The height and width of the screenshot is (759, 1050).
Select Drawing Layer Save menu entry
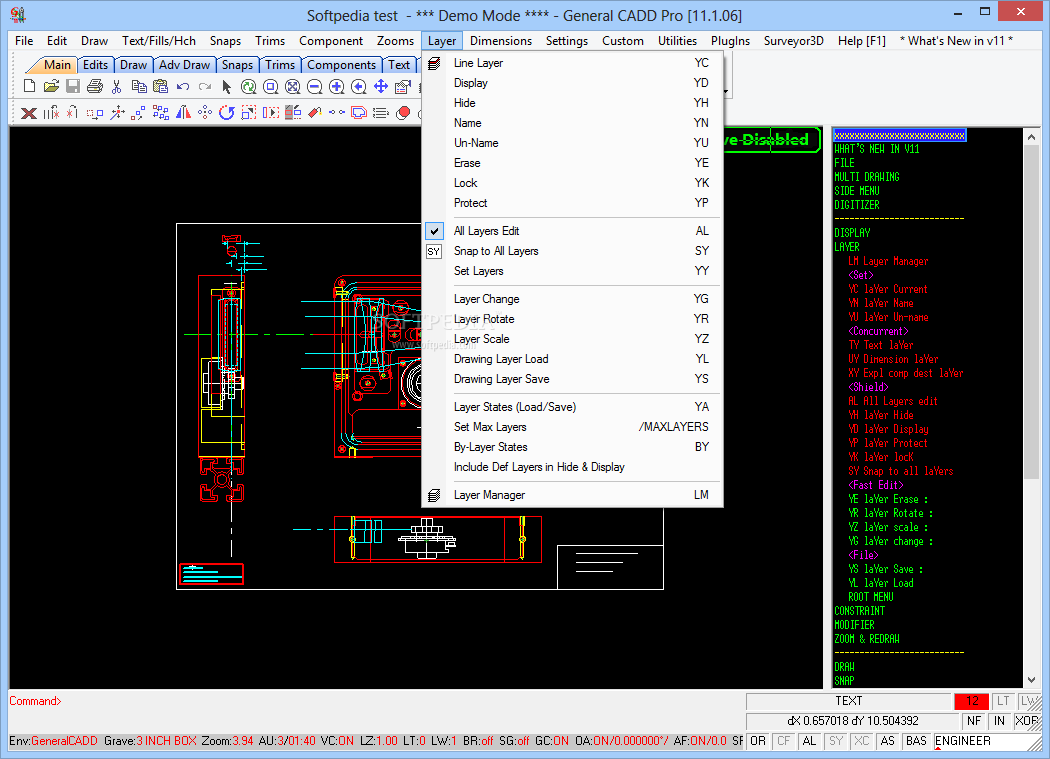pos(573,379)
